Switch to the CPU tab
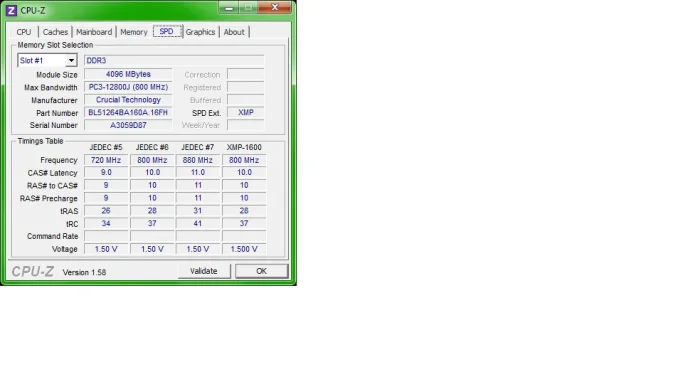The image size is (683, 384). [24, 32]
